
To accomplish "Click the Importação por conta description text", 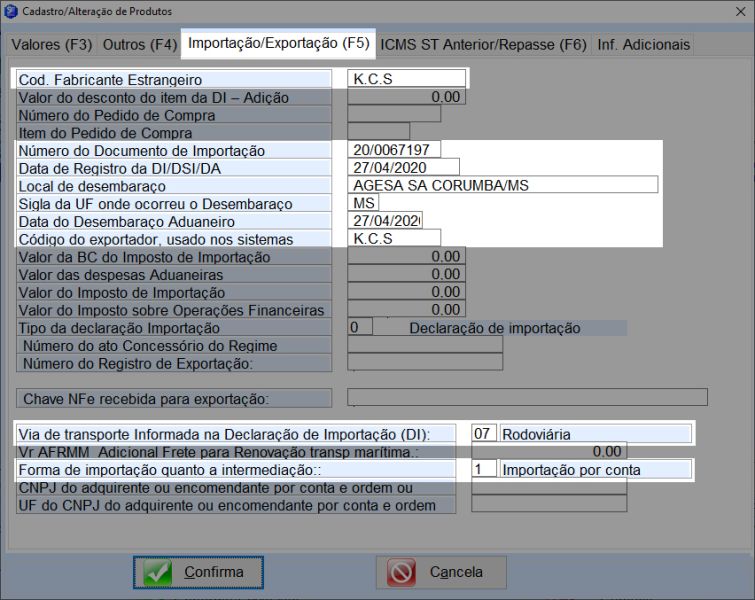I will pyautogui.click(x=572, y=470).
